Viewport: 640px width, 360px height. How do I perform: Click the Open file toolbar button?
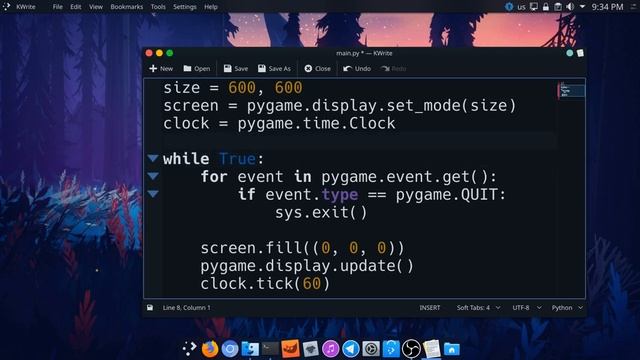coord(197,69)
